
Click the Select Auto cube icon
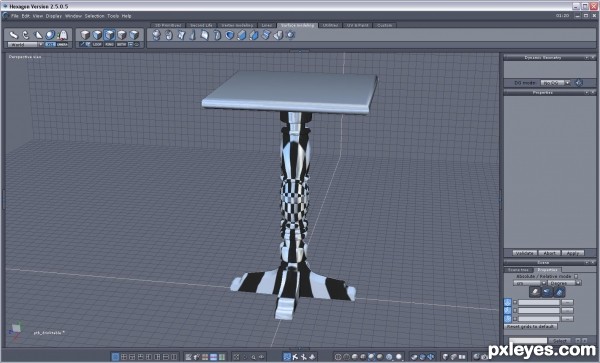point(134,35)
